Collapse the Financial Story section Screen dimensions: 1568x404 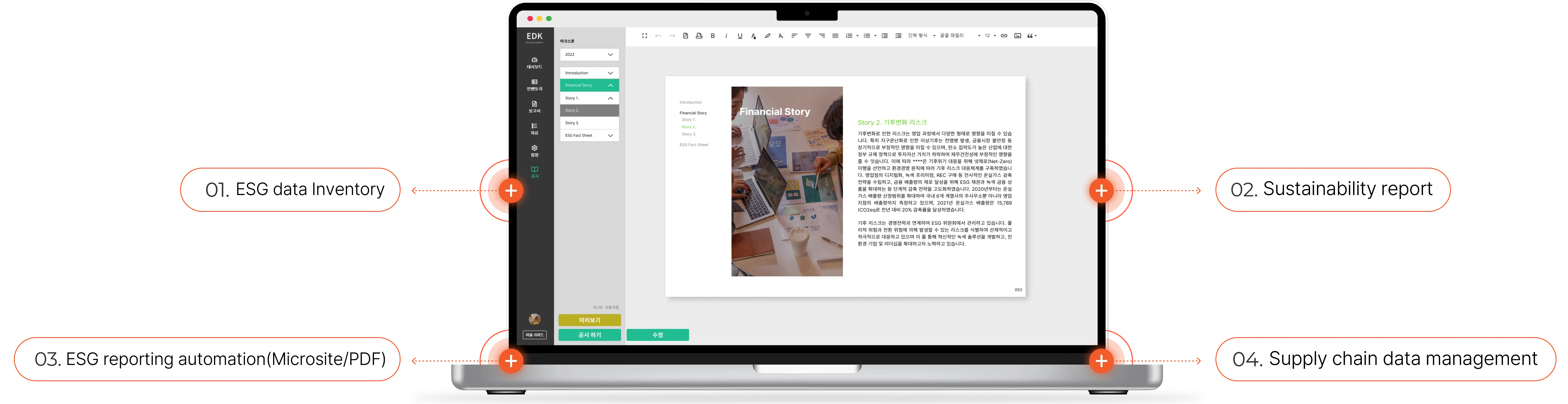(x=589, y=85)
